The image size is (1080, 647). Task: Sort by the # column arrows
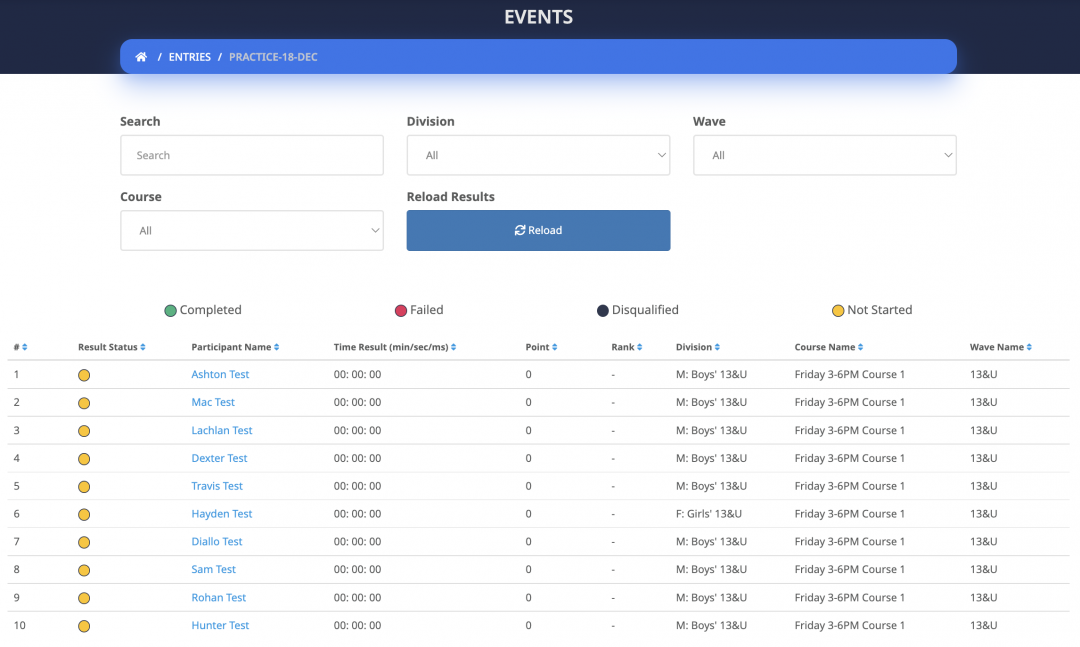[x=24, y=347]
